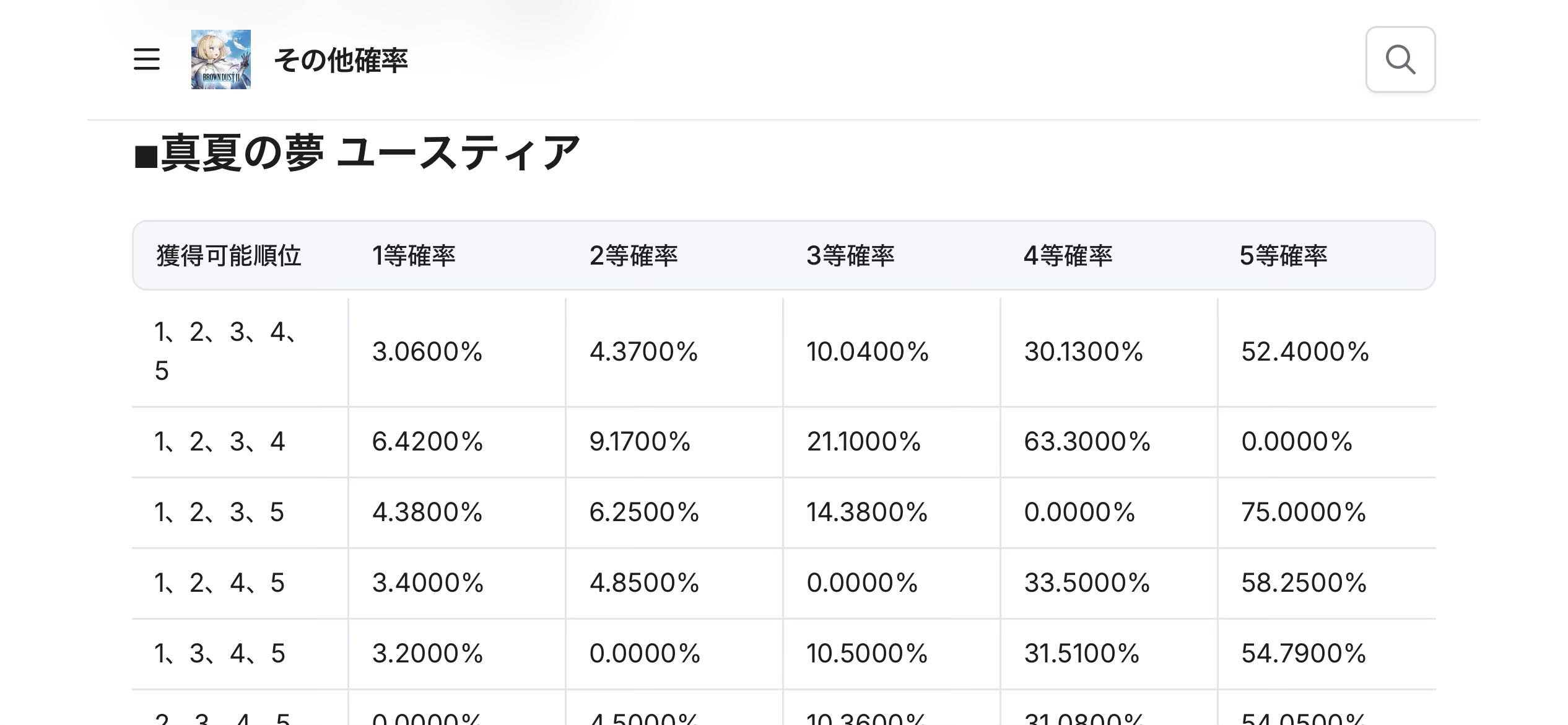The width and height of the screenshot is (1568, 725).
Task: Click the 31.5100% cell
Action: (x=1081, y=654)
